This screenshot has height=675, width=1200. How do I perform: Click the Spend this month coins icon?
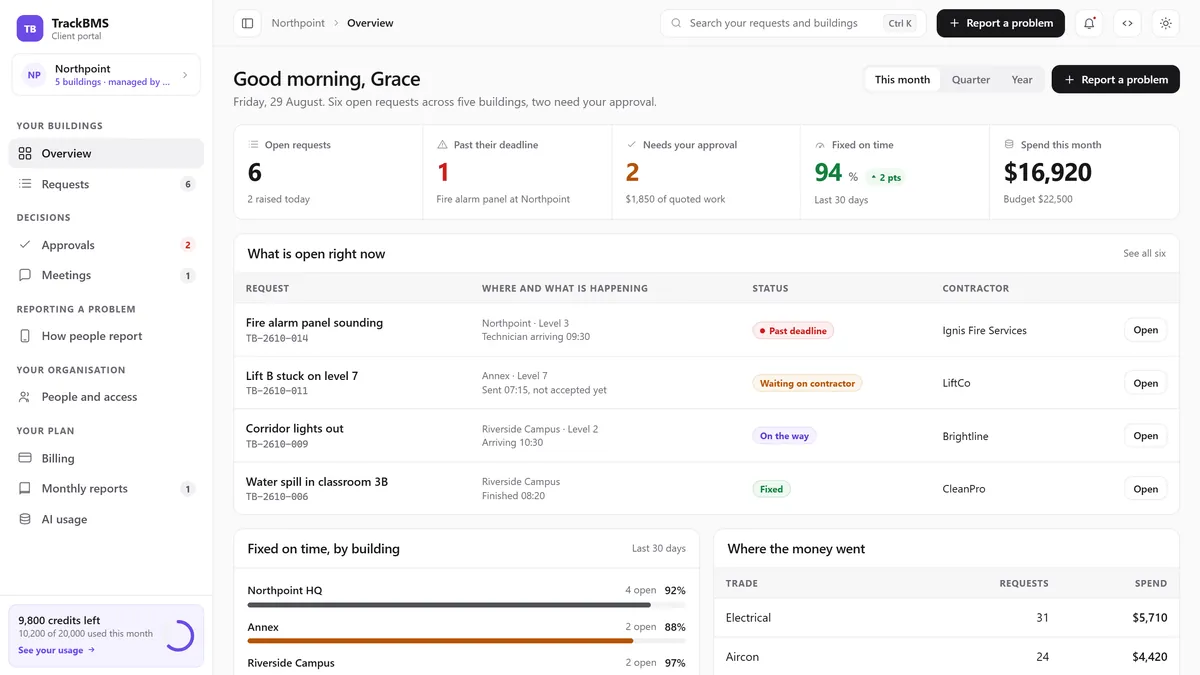1009,145
